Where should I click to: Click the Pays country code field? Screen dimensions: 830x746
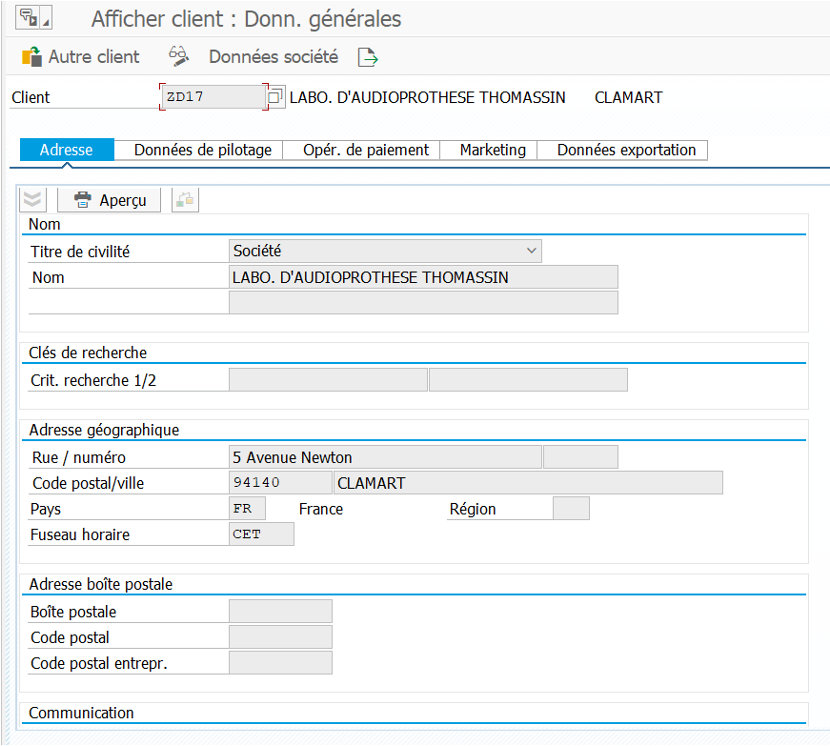pos(247,508)
